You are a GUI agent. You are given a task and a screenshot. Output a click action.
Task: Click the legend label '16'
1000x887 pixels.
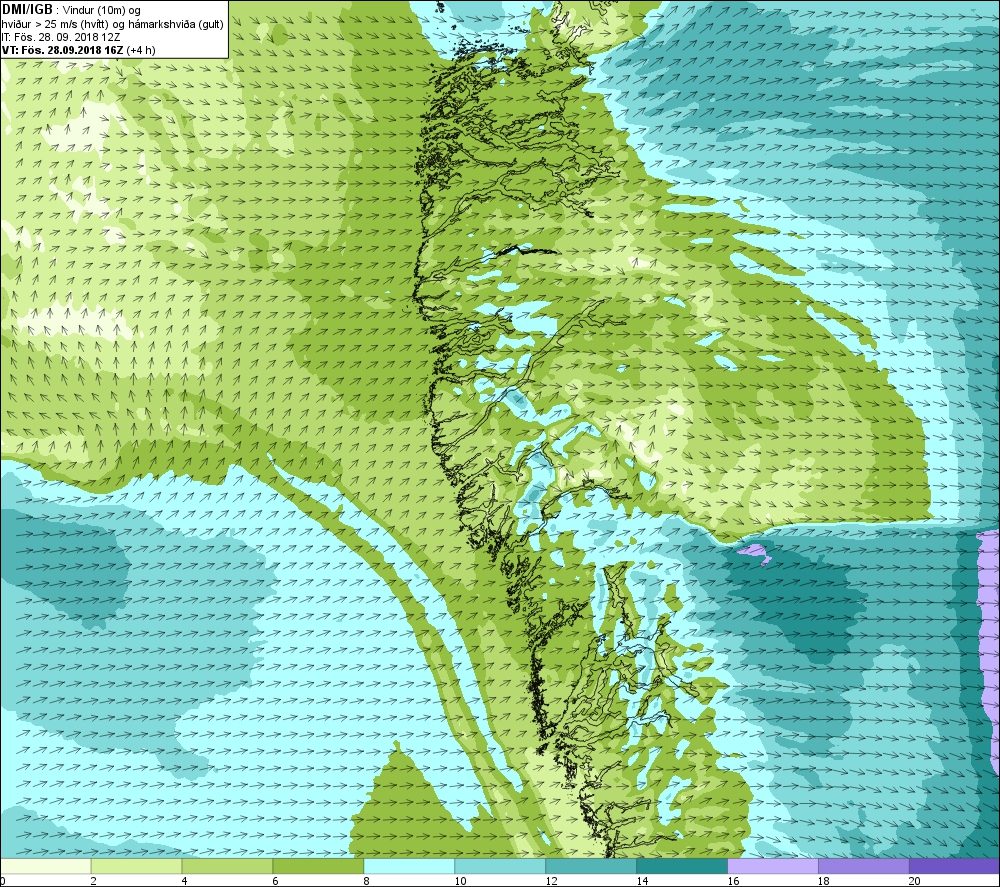[733, 881]
